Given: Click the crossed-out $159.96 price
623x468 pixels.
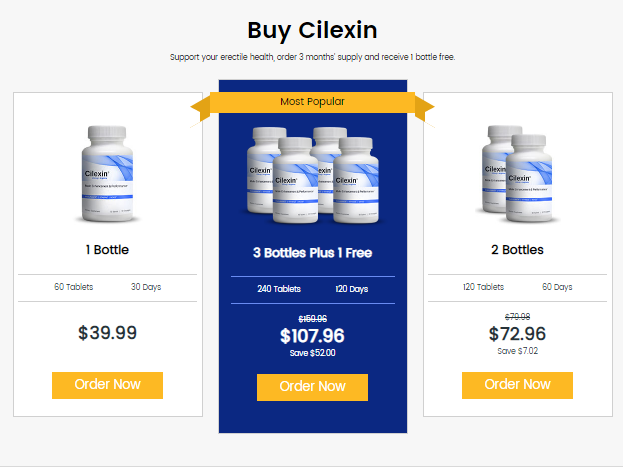Looking at the screenshot, I should coord(312,319).
